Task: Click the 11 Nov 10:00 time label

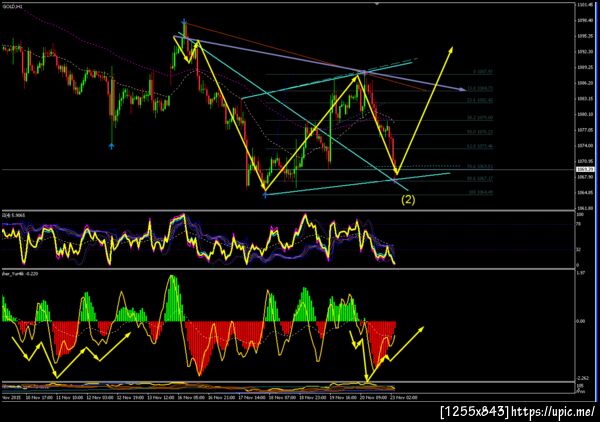Action: pos(69,398)
